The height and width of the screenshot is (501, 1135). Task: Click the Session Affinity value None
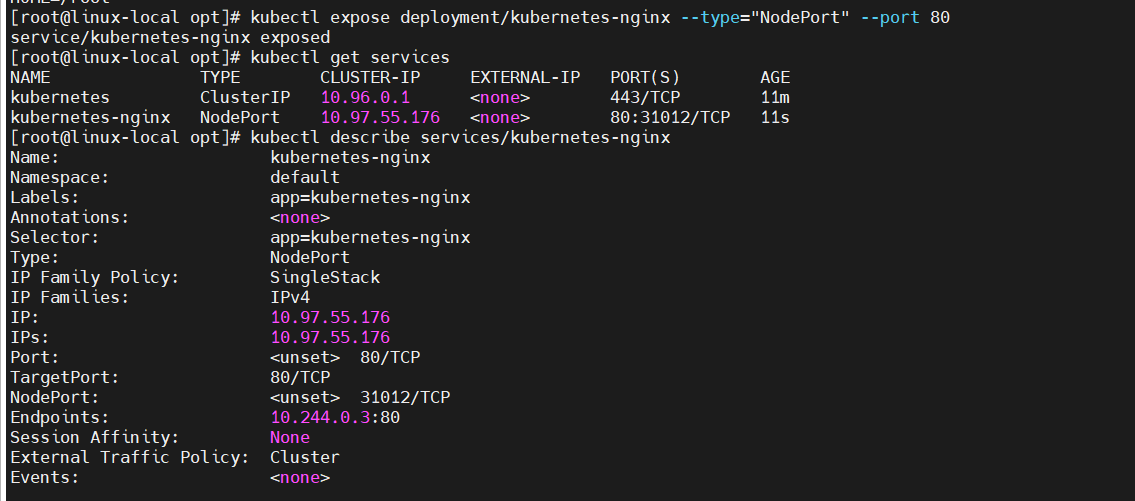(290, 437)
